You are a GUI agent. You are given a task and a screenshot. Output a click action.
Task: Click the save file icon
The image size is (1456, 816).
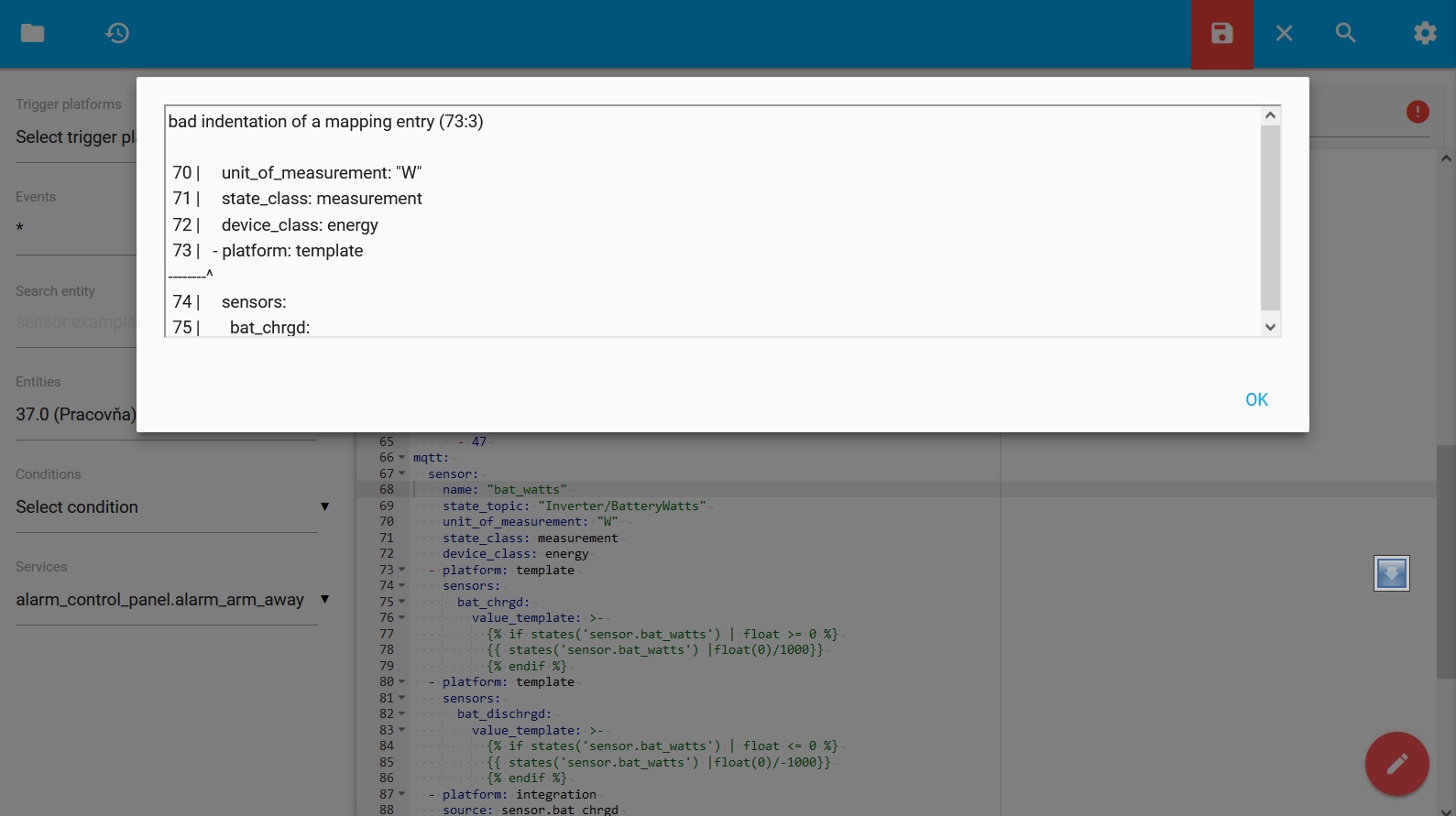tap(1222, 34)
